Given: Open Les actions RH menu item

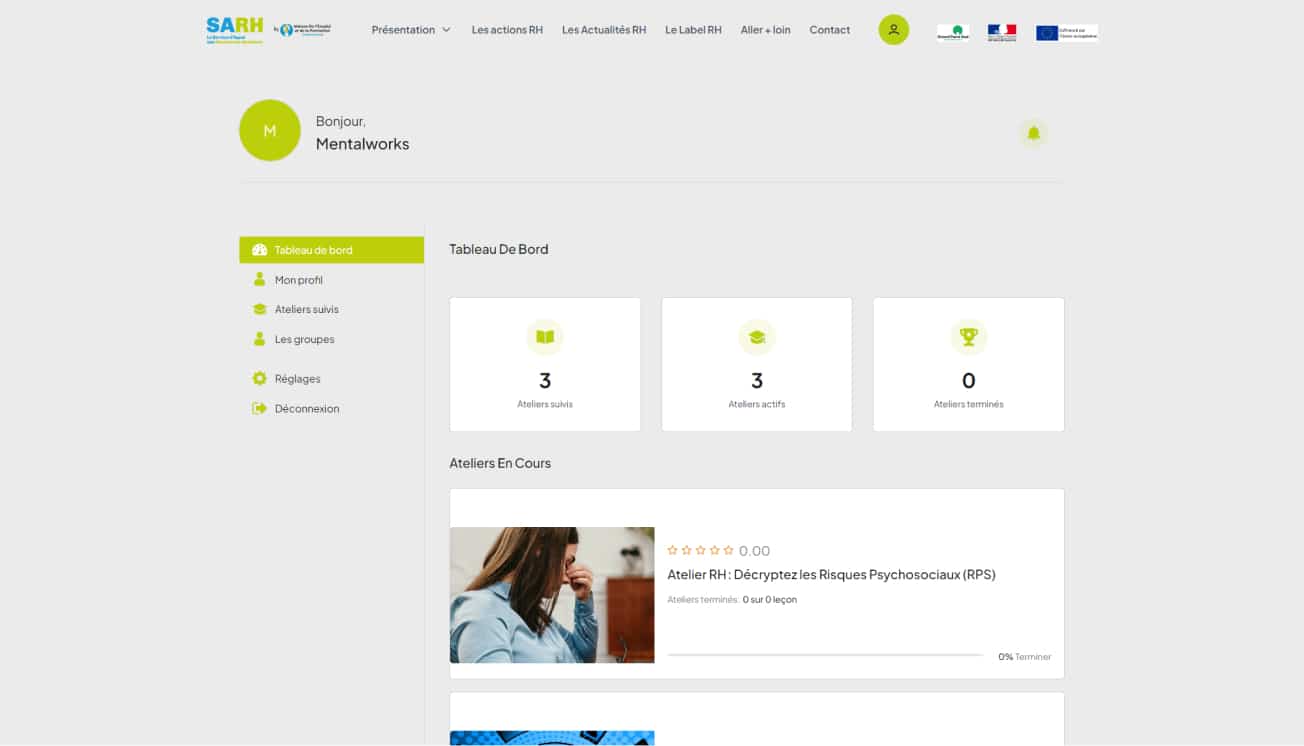Looking at the screenshot, I should 507,30.
